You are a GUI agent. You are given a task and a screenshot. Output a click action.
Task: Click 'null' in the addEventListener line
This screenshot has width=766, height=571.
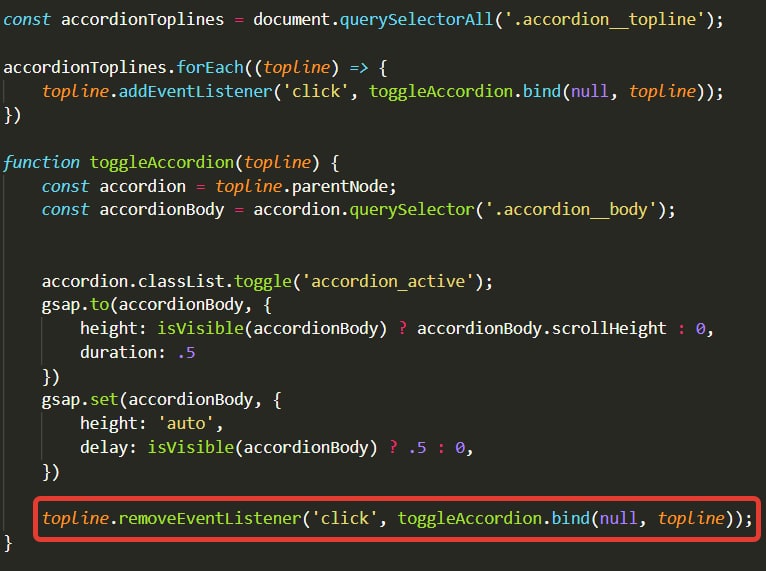[590, 91]
